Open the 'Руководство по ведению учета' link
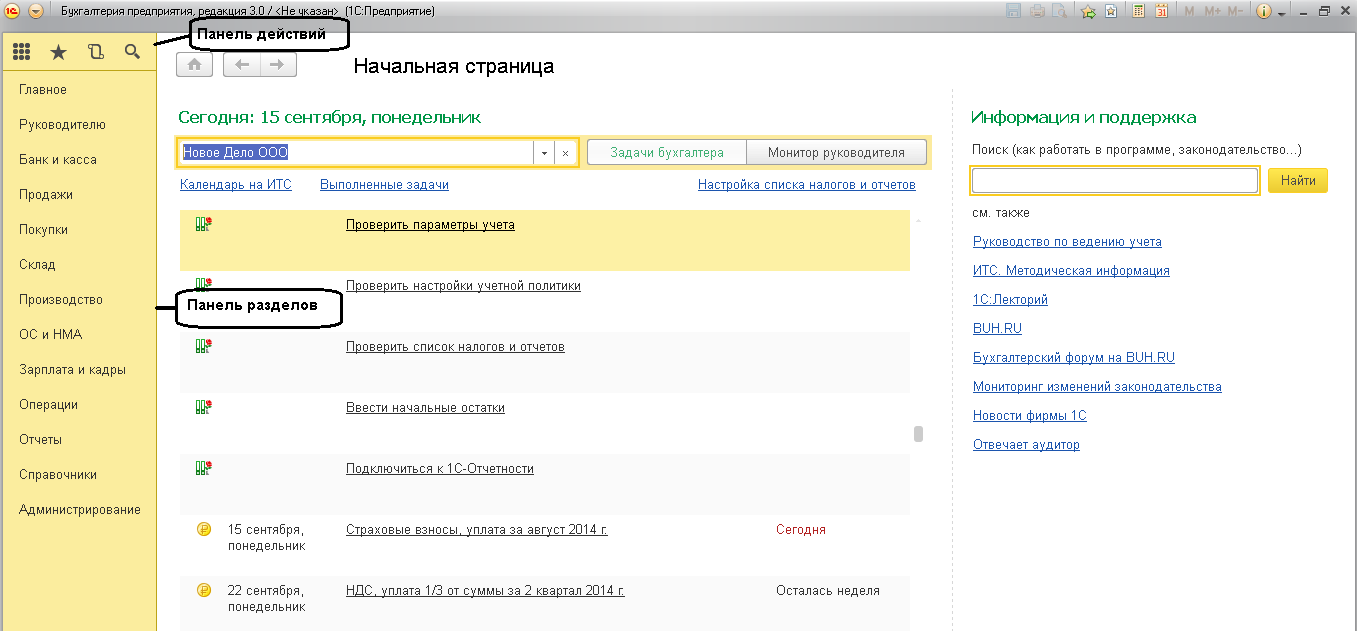 (1067, 242)
